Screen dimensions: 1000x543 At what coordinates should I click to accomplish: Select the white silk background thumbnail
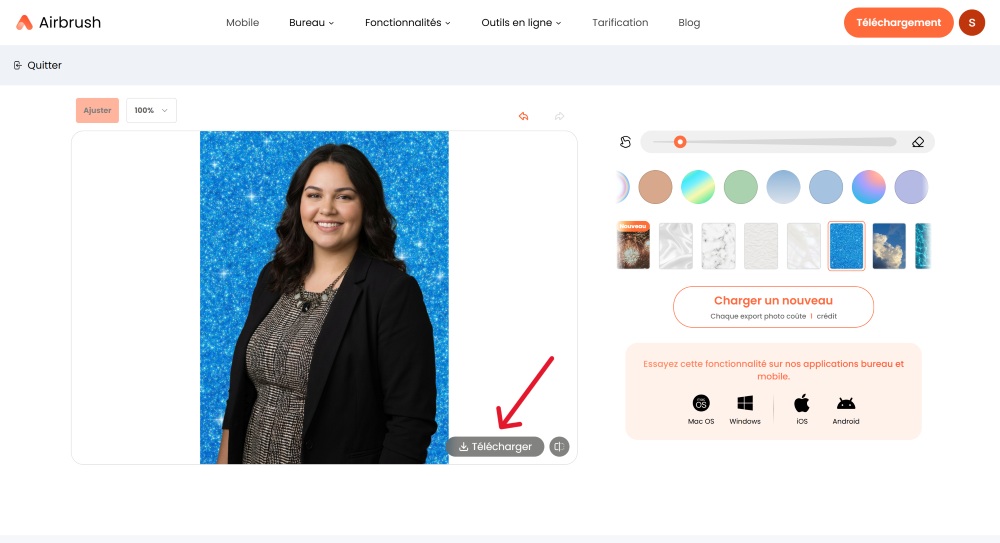[x=675, y=246]
